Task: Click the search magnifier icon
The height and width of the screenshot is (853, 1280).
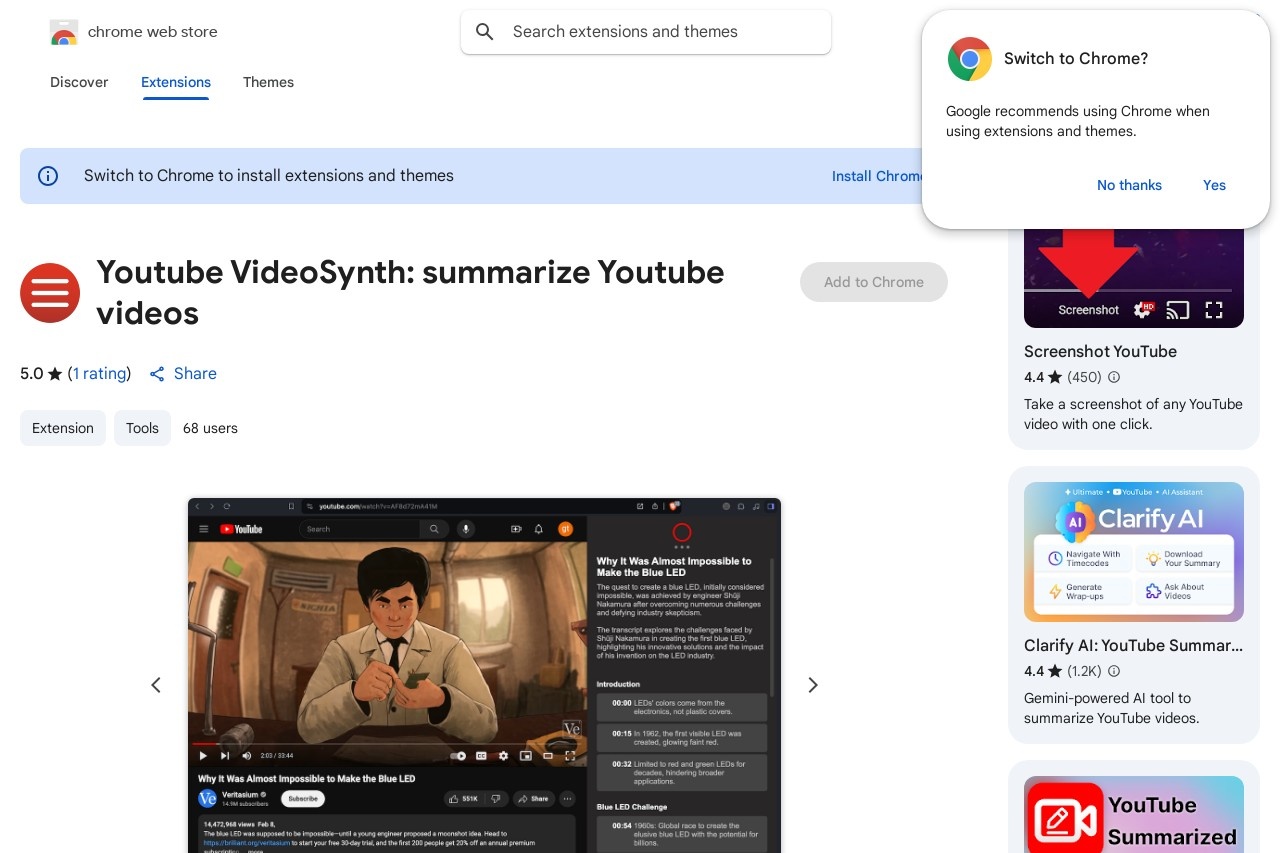Action: pos(485,32)
